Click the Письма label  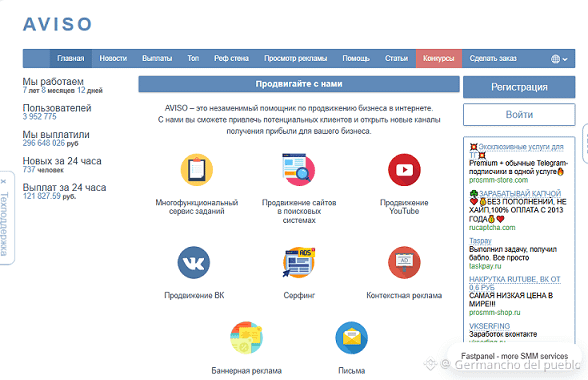point(351,371)
